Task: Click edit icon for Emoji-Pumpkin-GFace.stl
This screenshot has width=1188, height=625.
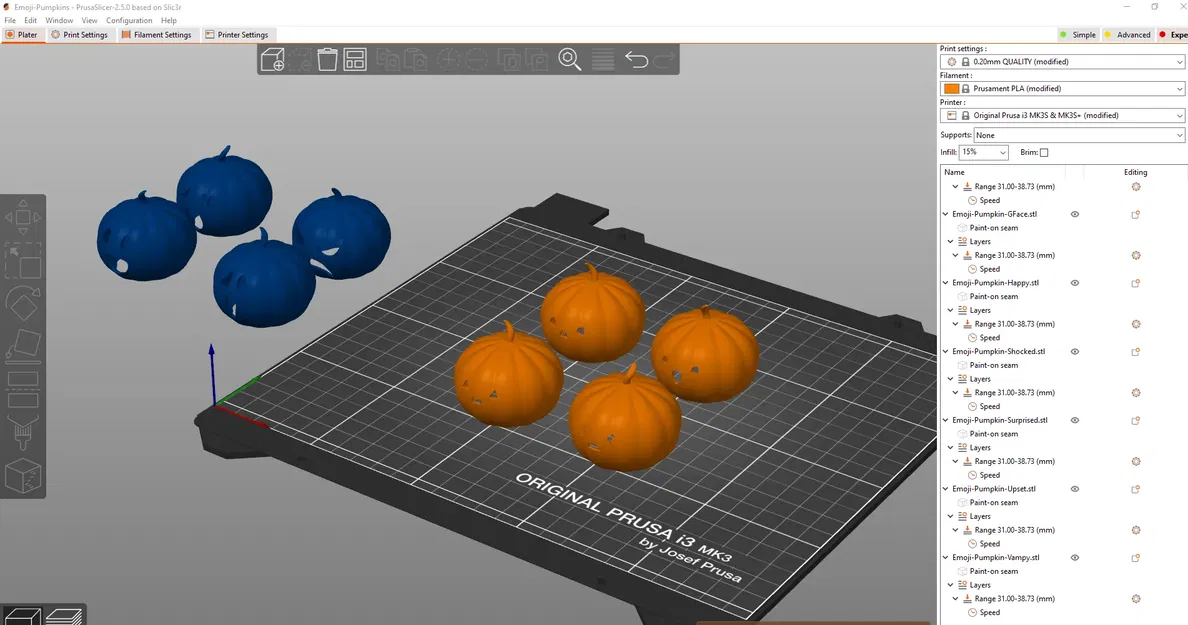Action: (1136, 214)
